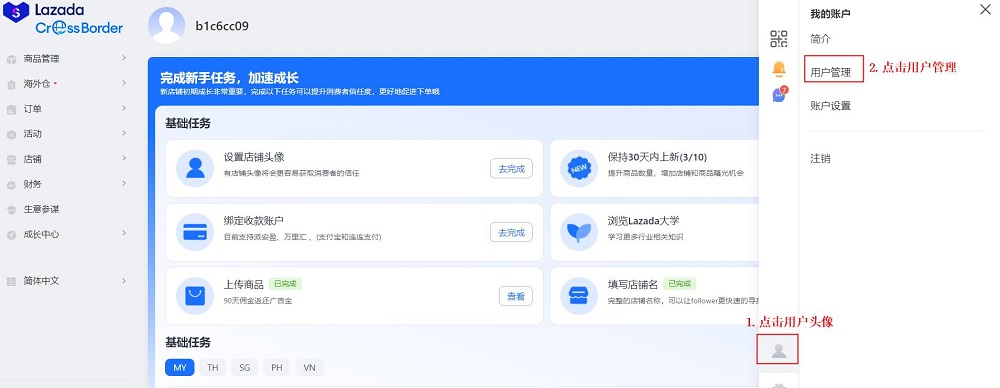Click the 绑定收款账户 card icon
Viewport: 1000px width, 388px height.
point(195,232)
